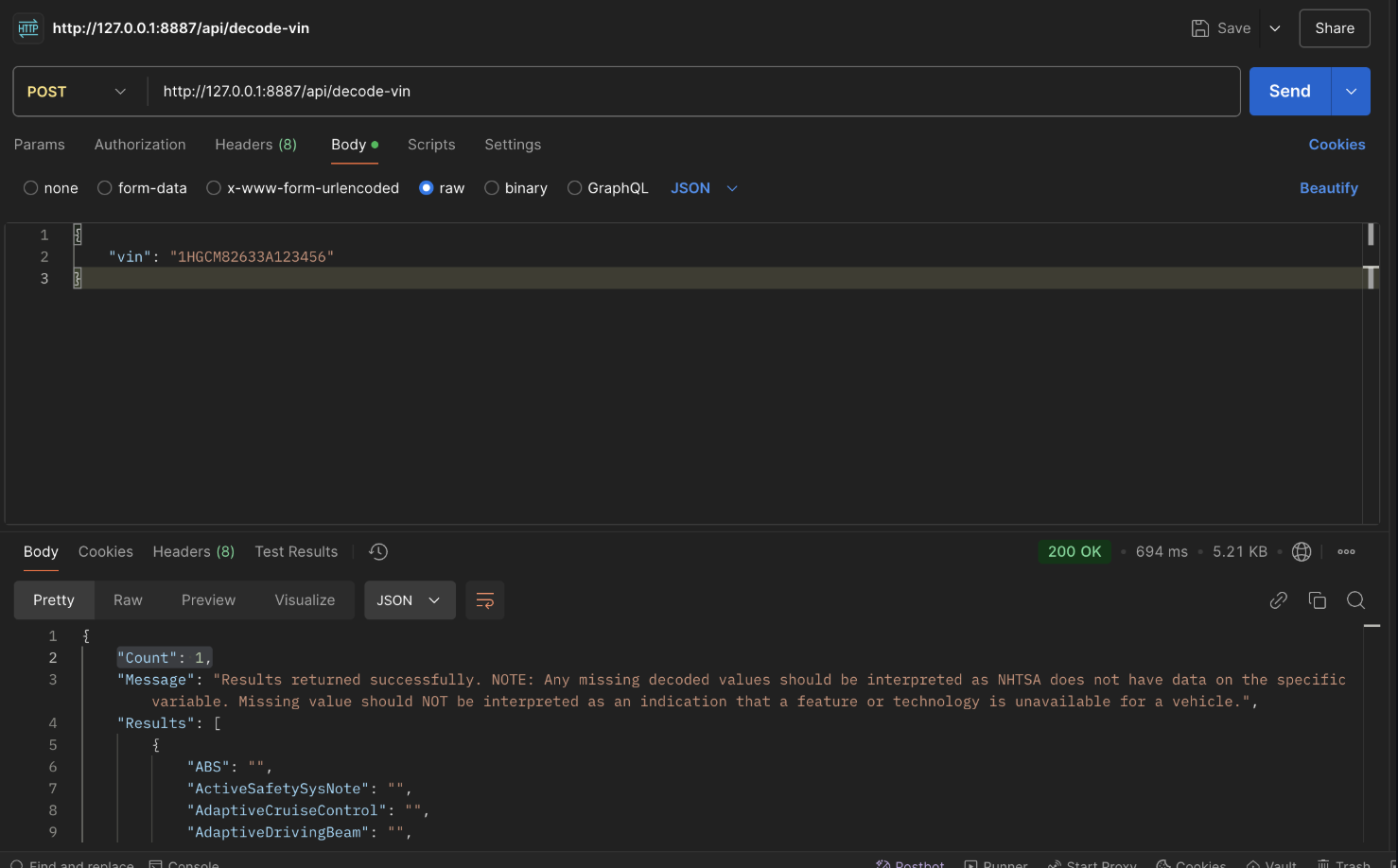Open the raw body JSON format dropdown
Viewport: 1398px width, 868px height.
click(704, 188)
